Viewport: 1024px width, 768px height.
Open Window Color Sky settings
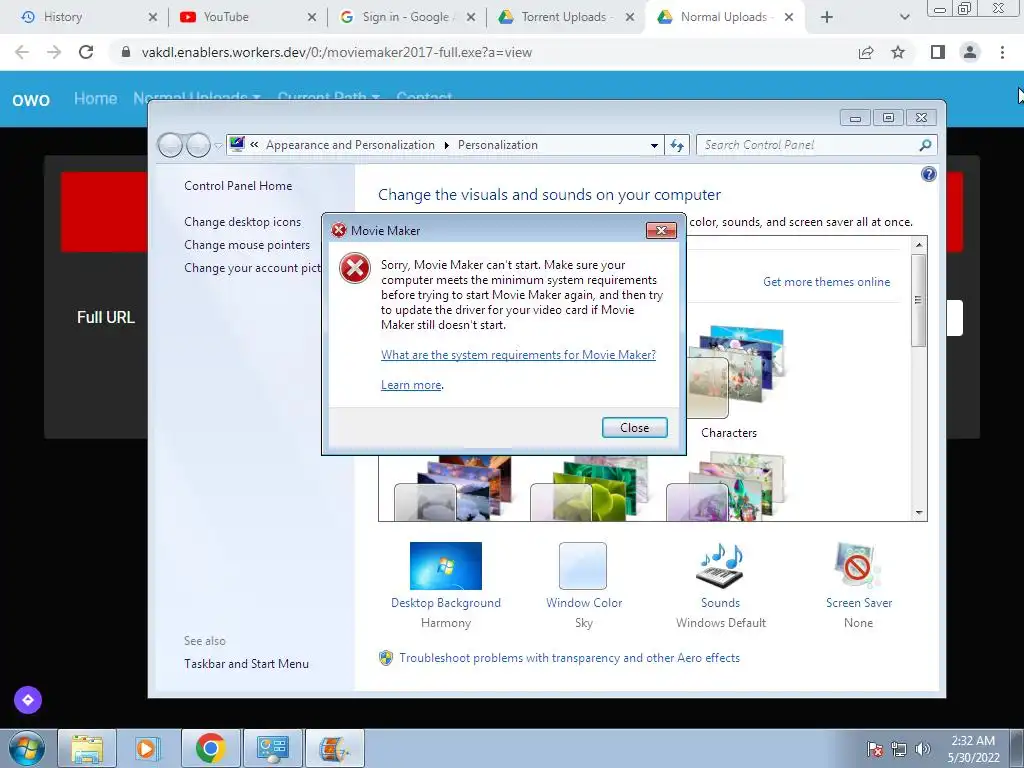(583, 566)
